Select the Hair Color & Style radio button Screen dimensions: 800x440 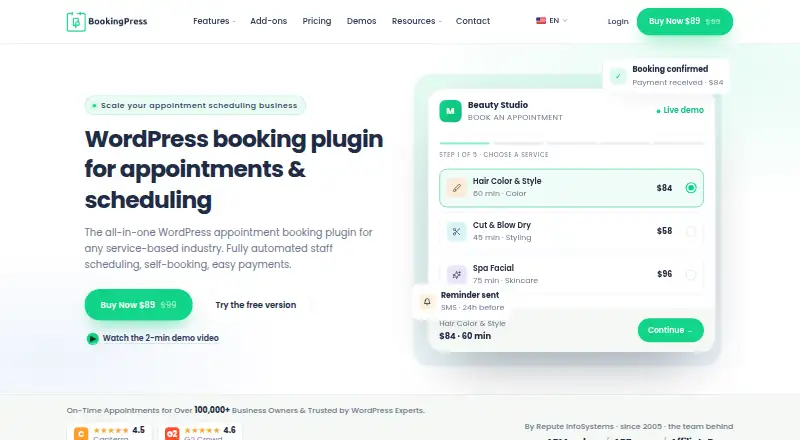click(691, 188)
